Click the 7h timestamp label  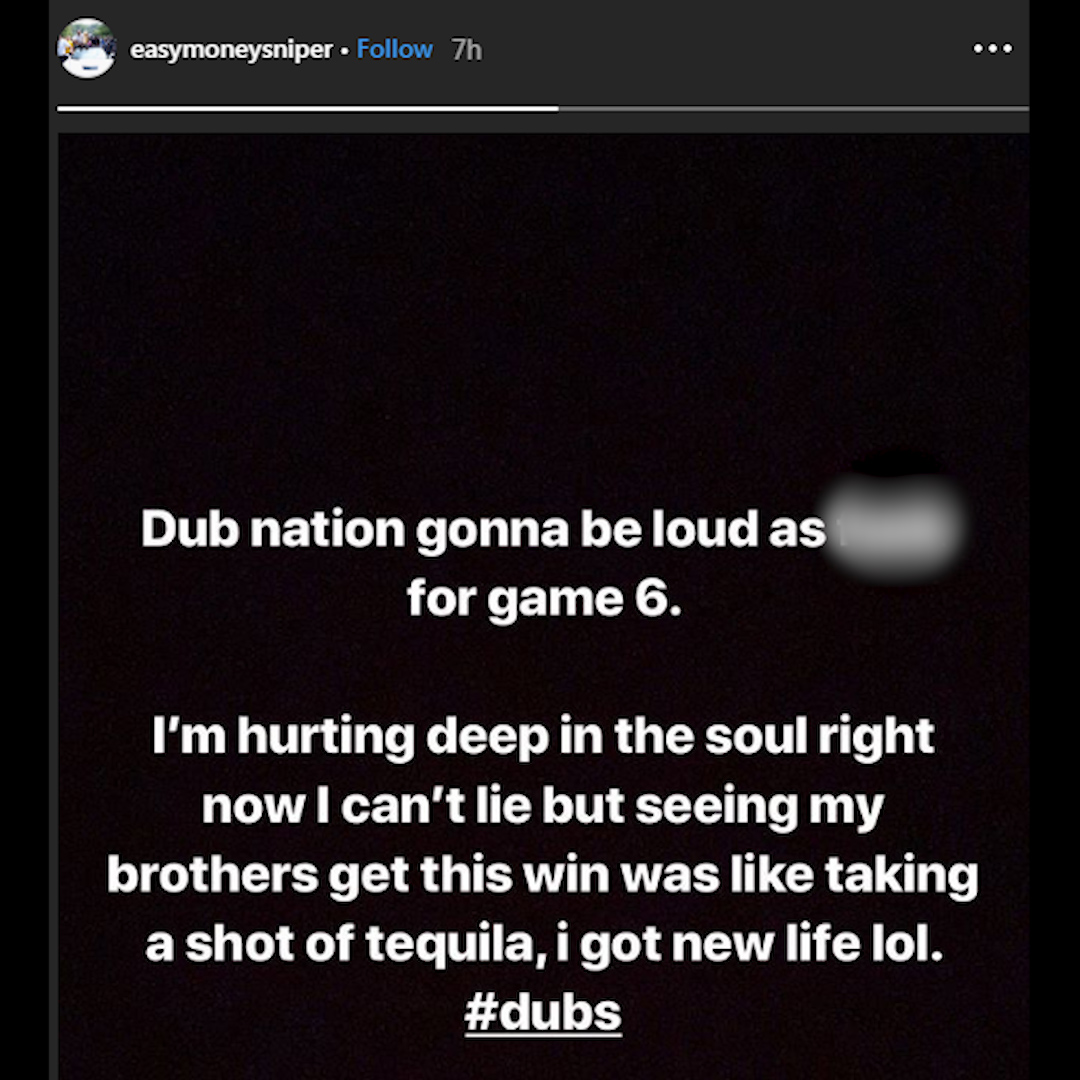[465, 48]
